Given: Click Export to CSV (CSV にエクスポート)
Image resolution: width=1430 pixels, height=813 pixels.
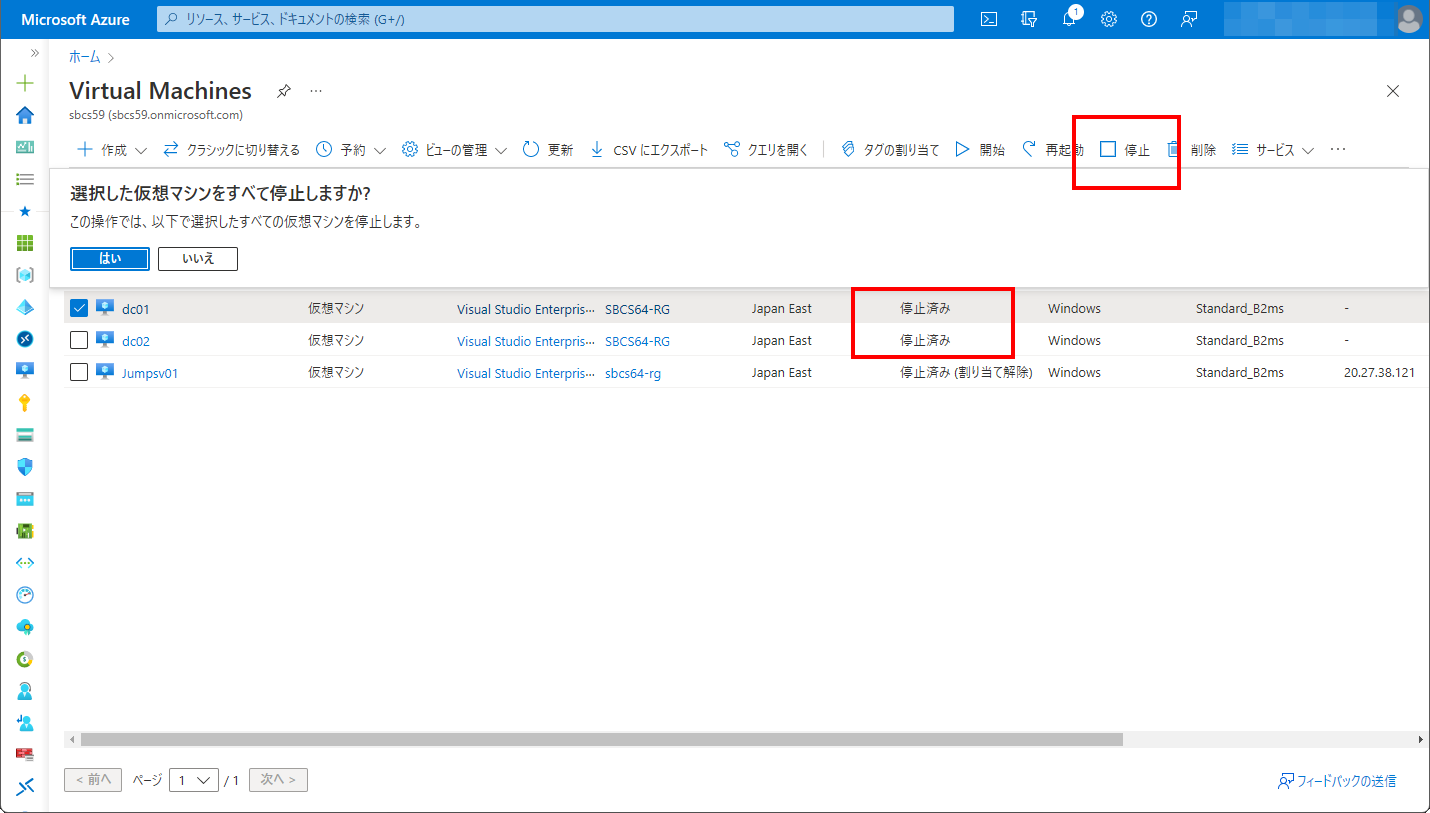Looking at the screenshot, I should click(x=648, y=150).
